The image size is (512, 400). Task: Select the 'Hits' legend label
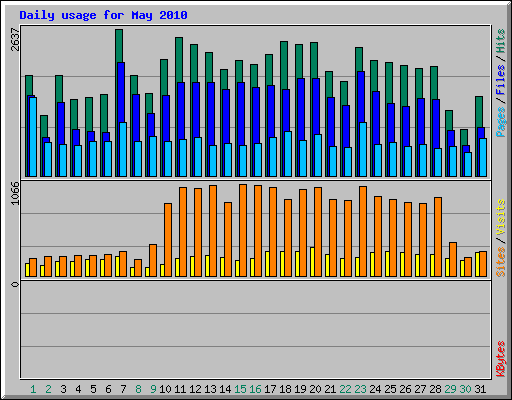click(501, 41)
